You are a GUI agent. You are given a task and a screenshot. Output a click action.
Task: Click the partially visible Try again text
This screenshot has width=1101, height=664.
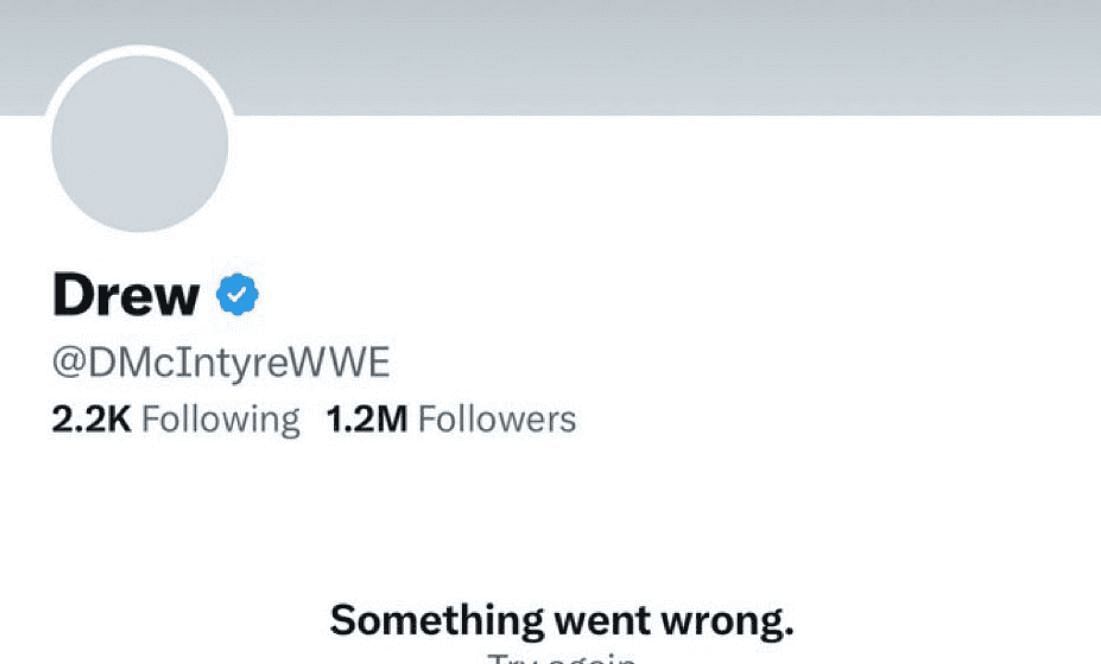tap(562, 658)
